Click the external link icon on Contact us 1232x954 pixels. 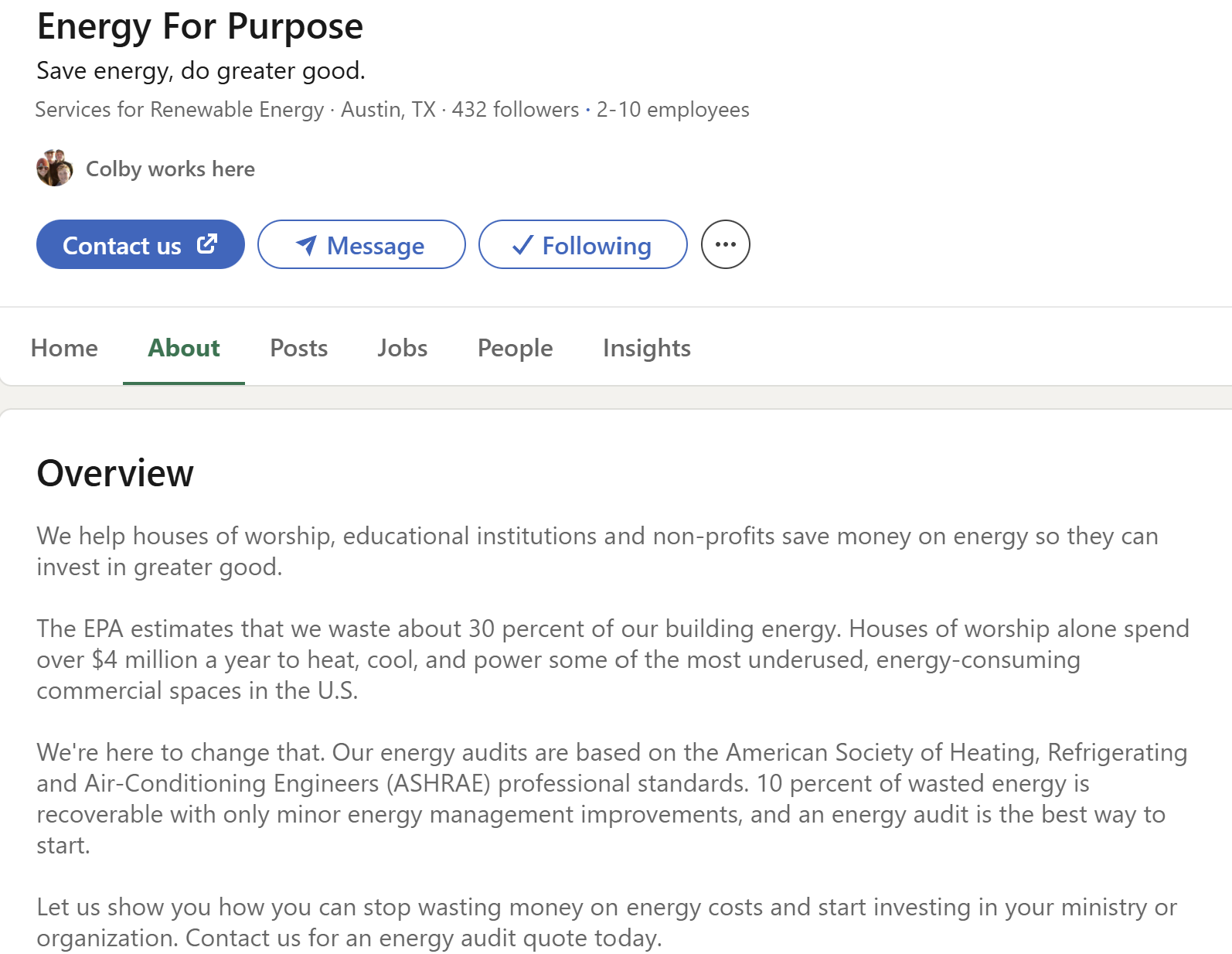pyautogui.click(x=207, y=244)
